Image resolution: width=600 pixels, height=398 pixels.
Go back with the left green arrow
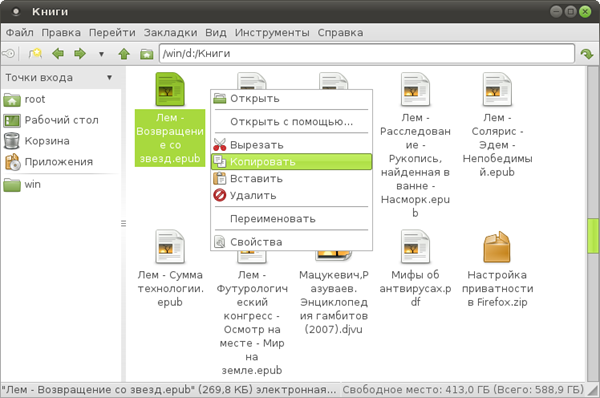point(58,54)
